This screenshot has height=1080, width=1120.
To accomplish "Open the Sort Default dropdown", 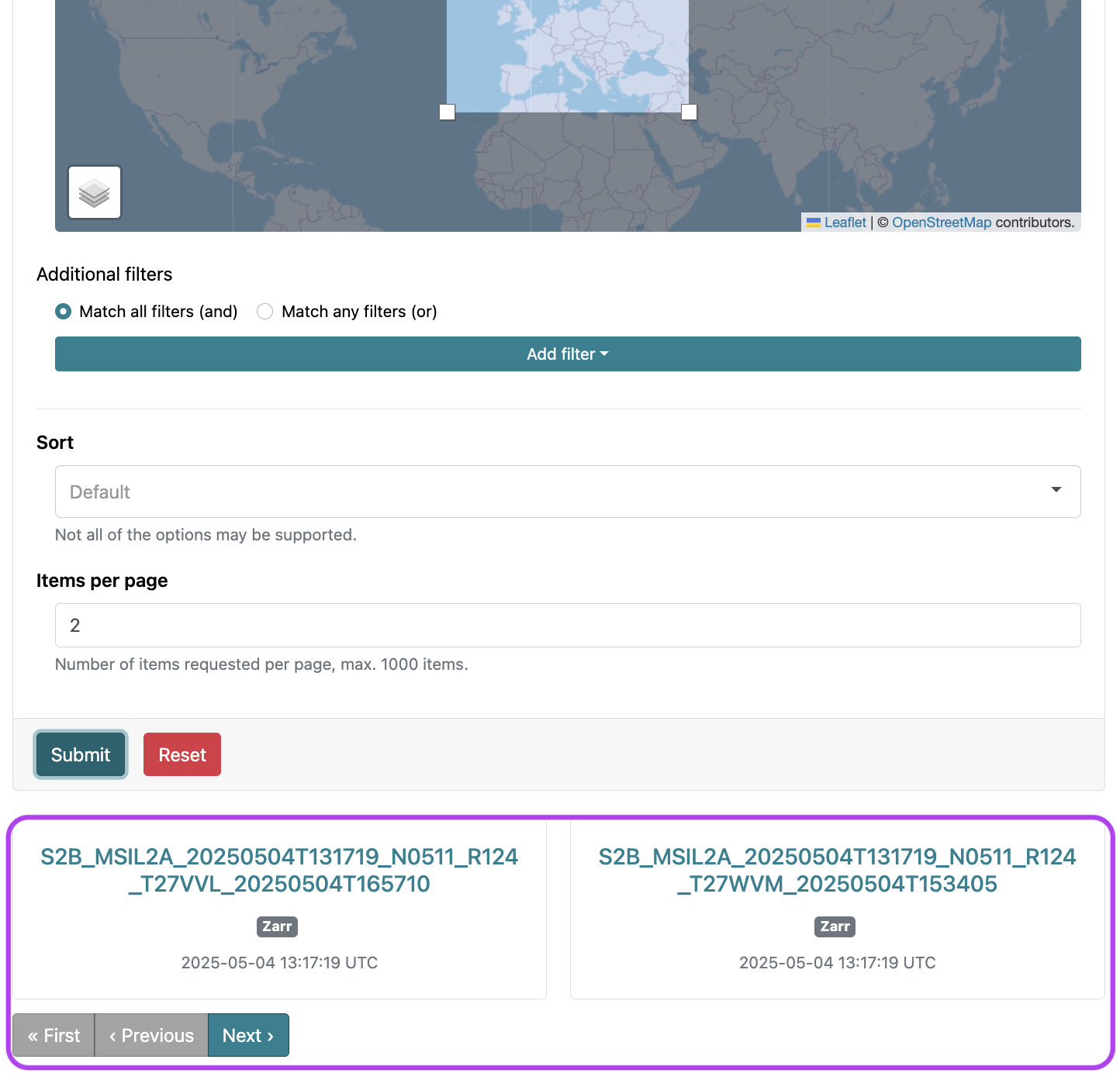I will tap(568, 492).
